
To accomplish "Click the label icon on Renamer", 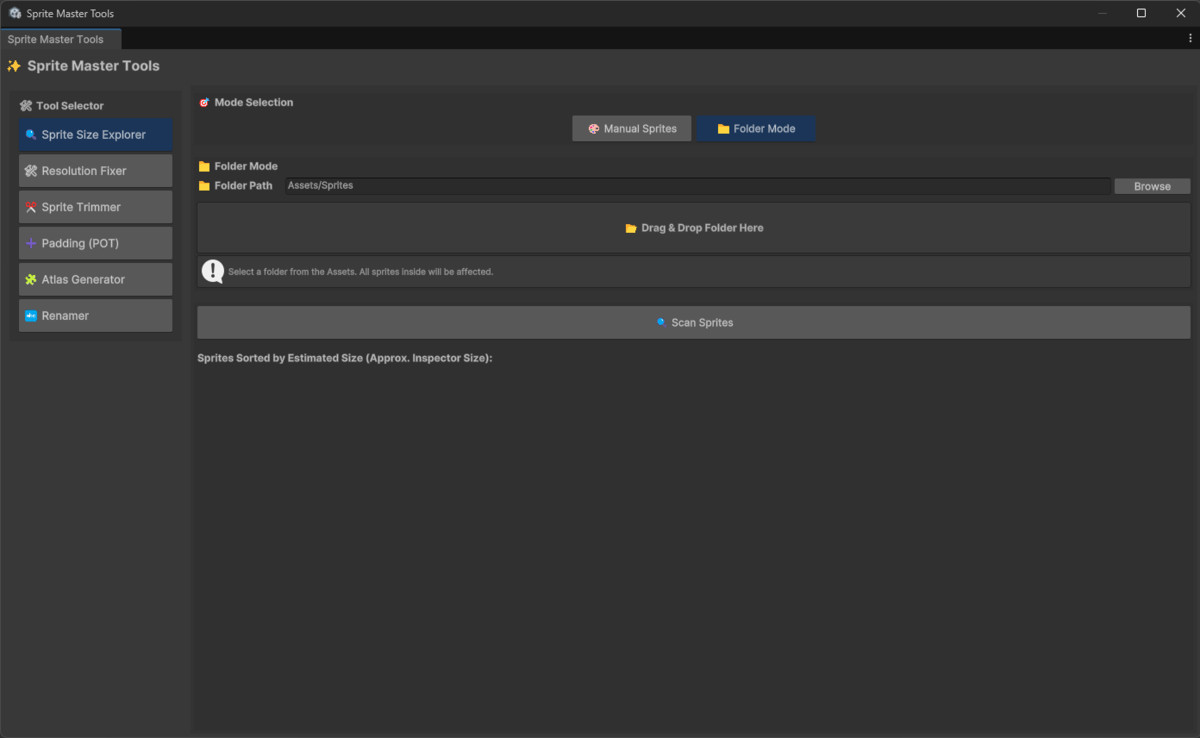I will pos(31,315).
